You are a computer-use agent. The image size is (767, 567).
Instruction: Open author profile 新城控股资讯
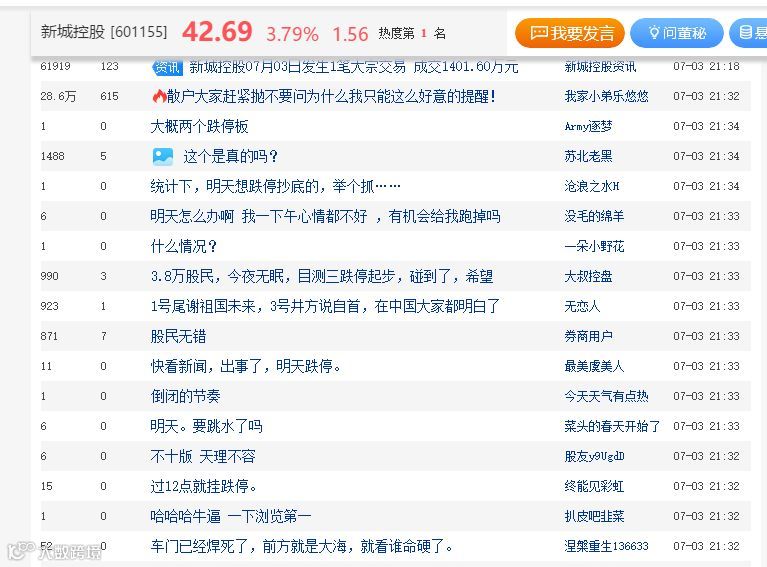coord(600,67)
